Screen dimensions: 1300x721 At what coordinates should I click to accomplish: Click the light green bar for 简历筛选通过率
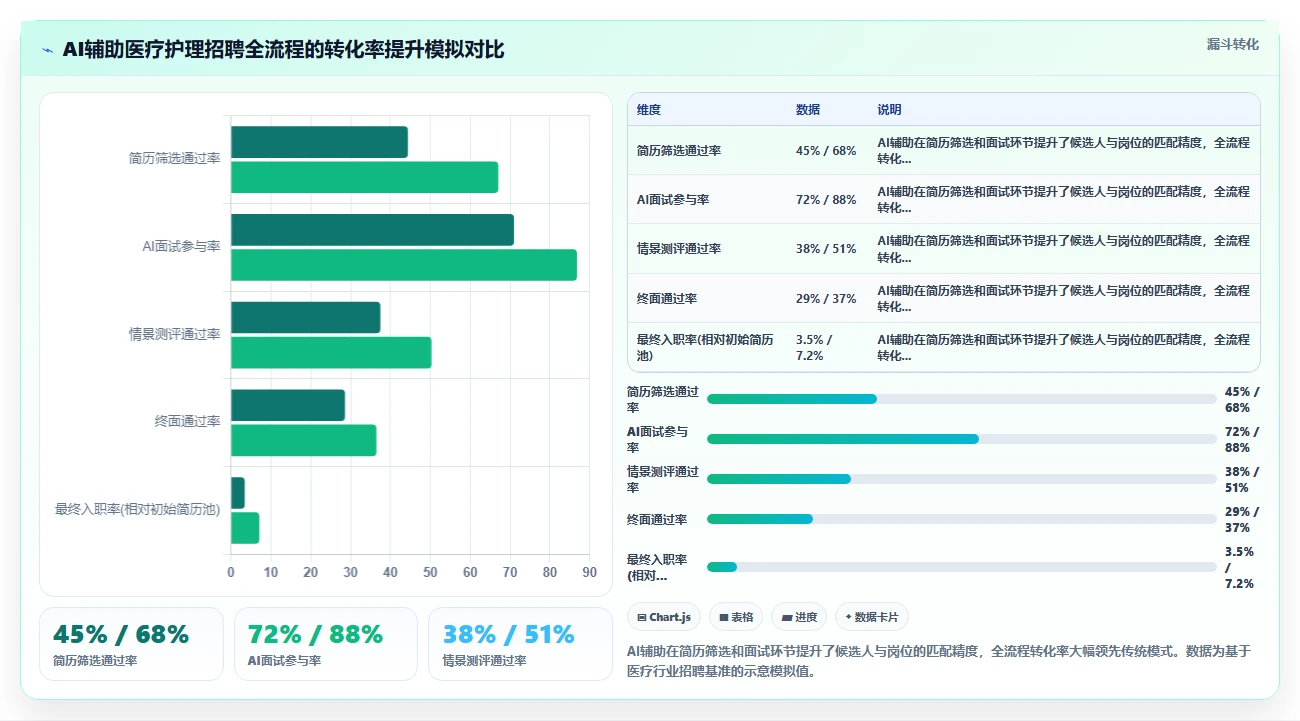pos(364,177)
